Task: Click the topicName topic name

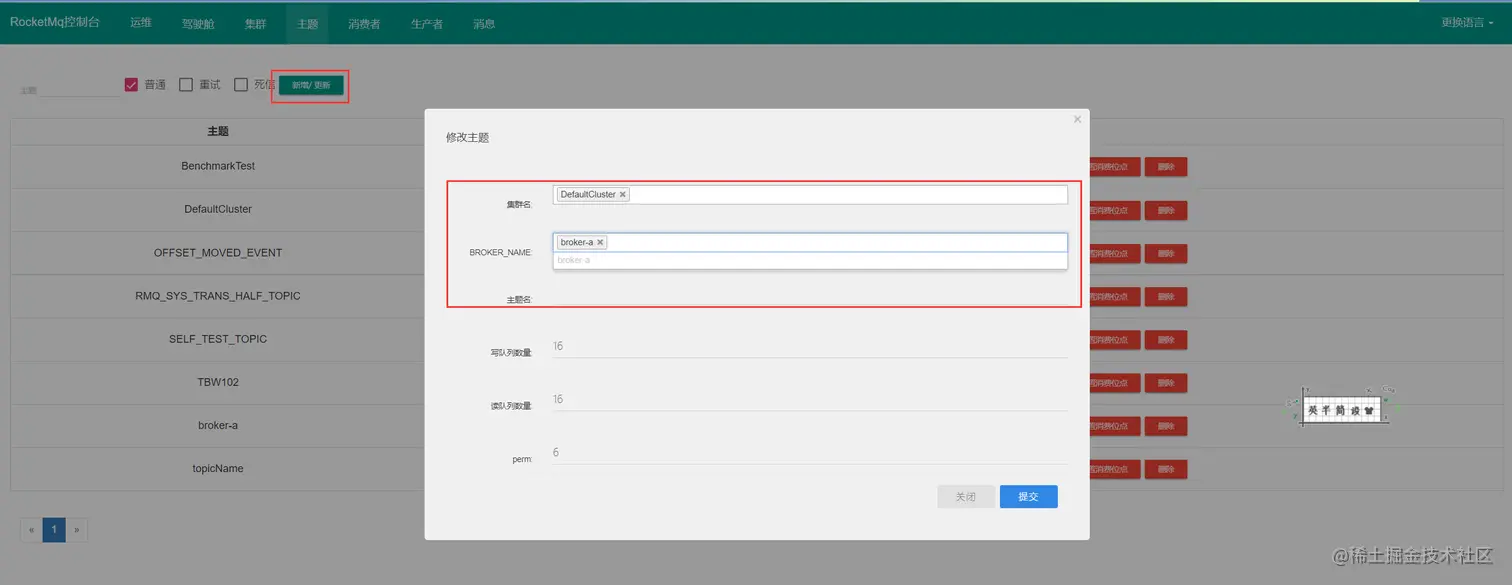Action: tap(218, 468)
